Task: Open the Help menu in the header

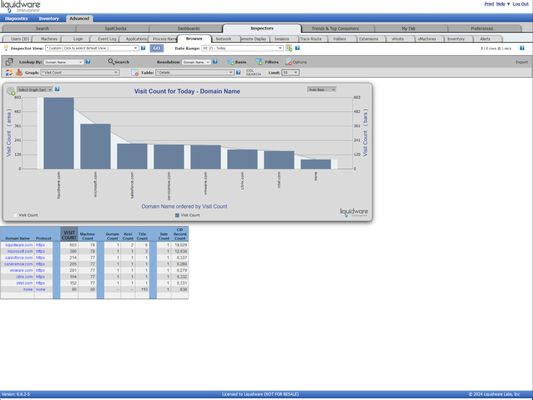Action: point(503,4)
